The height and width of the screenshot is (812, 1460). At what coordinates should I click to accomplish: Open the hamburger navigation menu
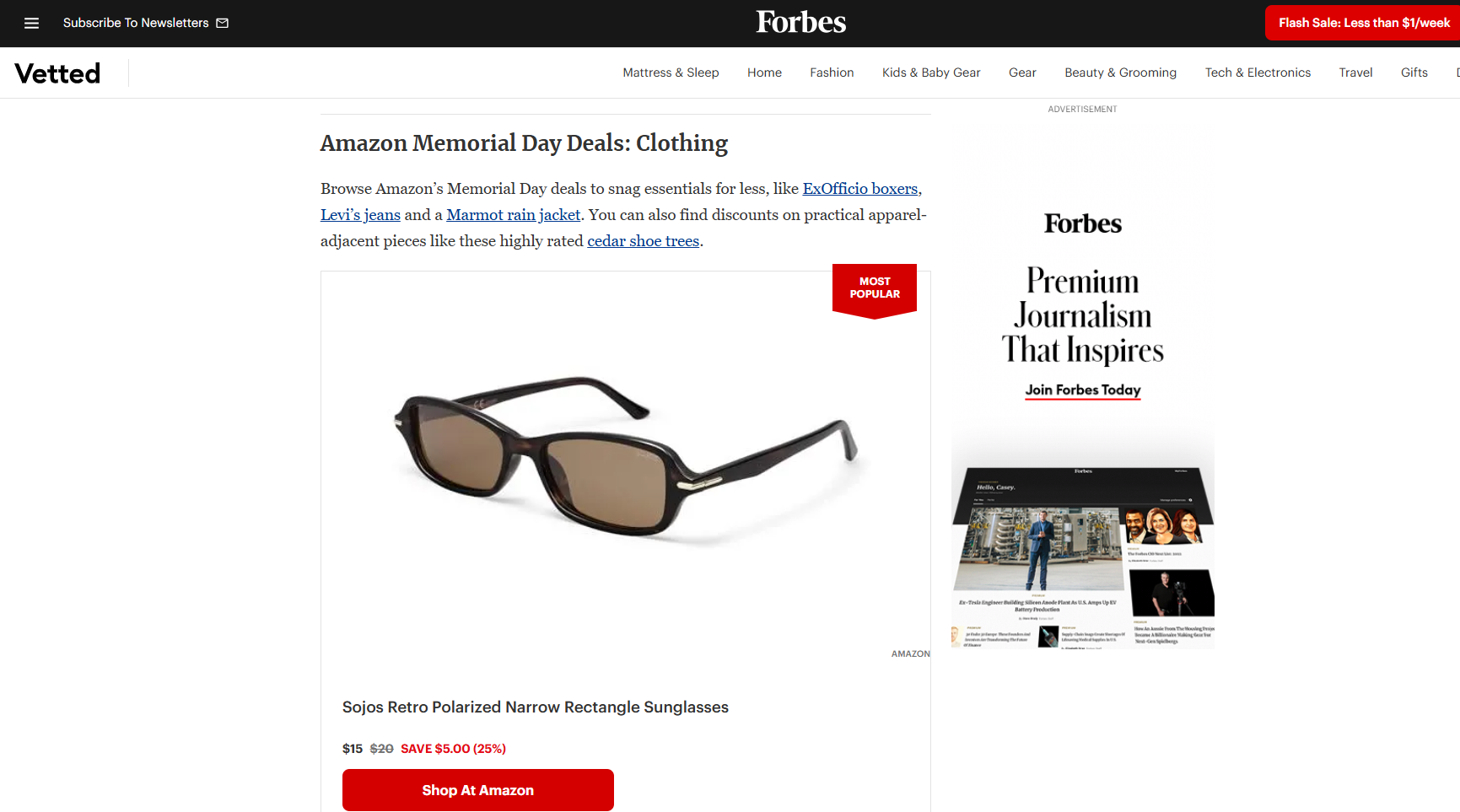click(x=31, y=23)
